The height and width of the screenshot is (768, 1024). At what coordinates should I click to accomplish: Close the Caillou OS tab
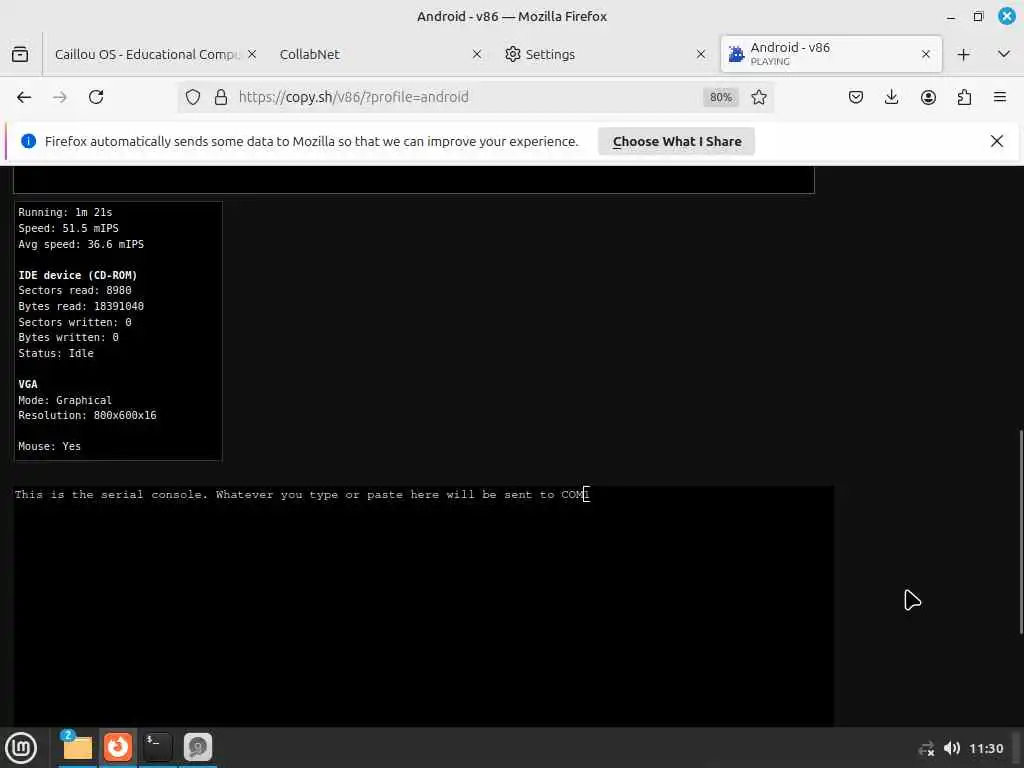pos(252,54)
